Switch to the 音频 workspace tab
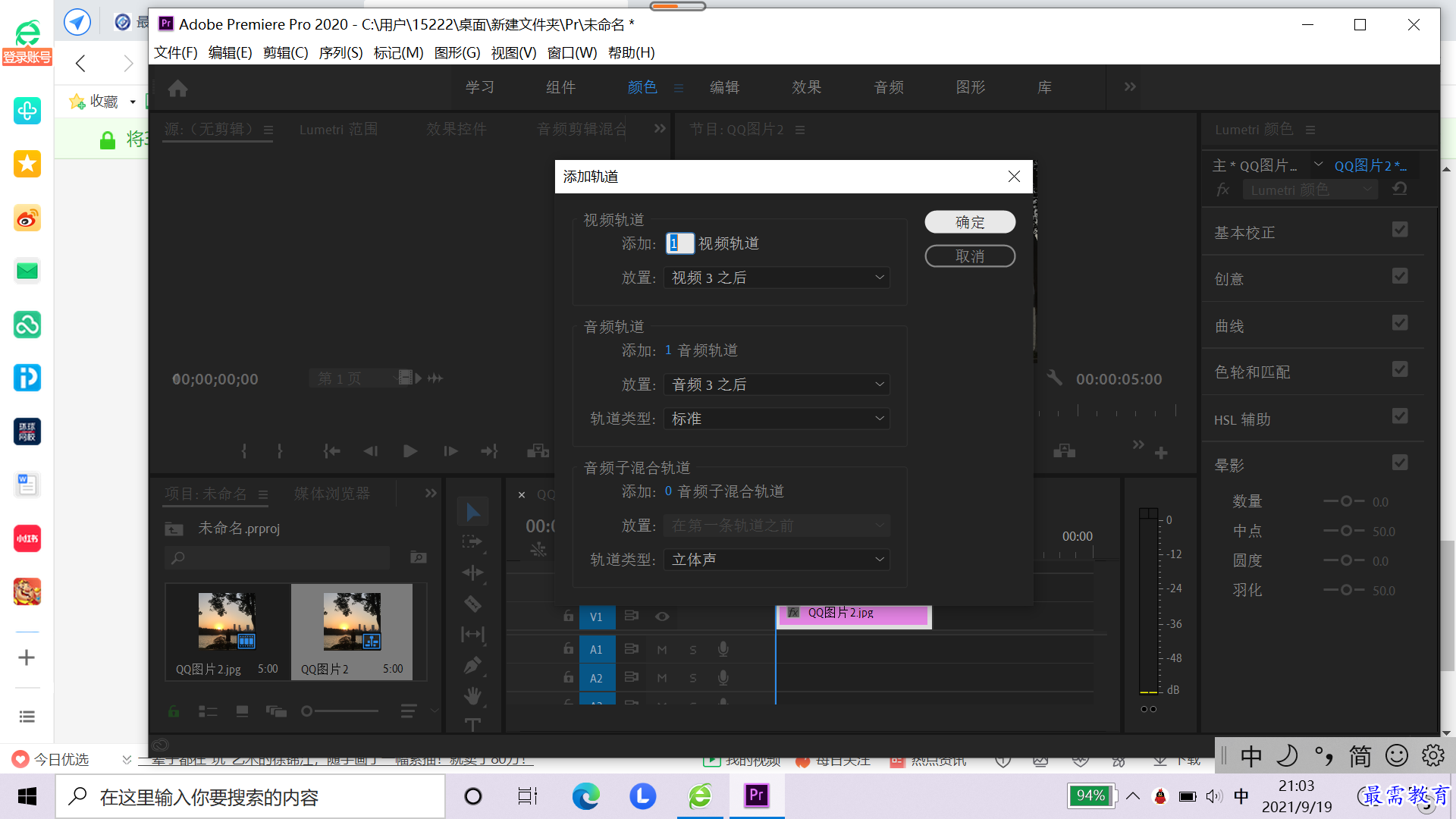This screenshot has width=1456, height=819. click(x=889, y=87)
